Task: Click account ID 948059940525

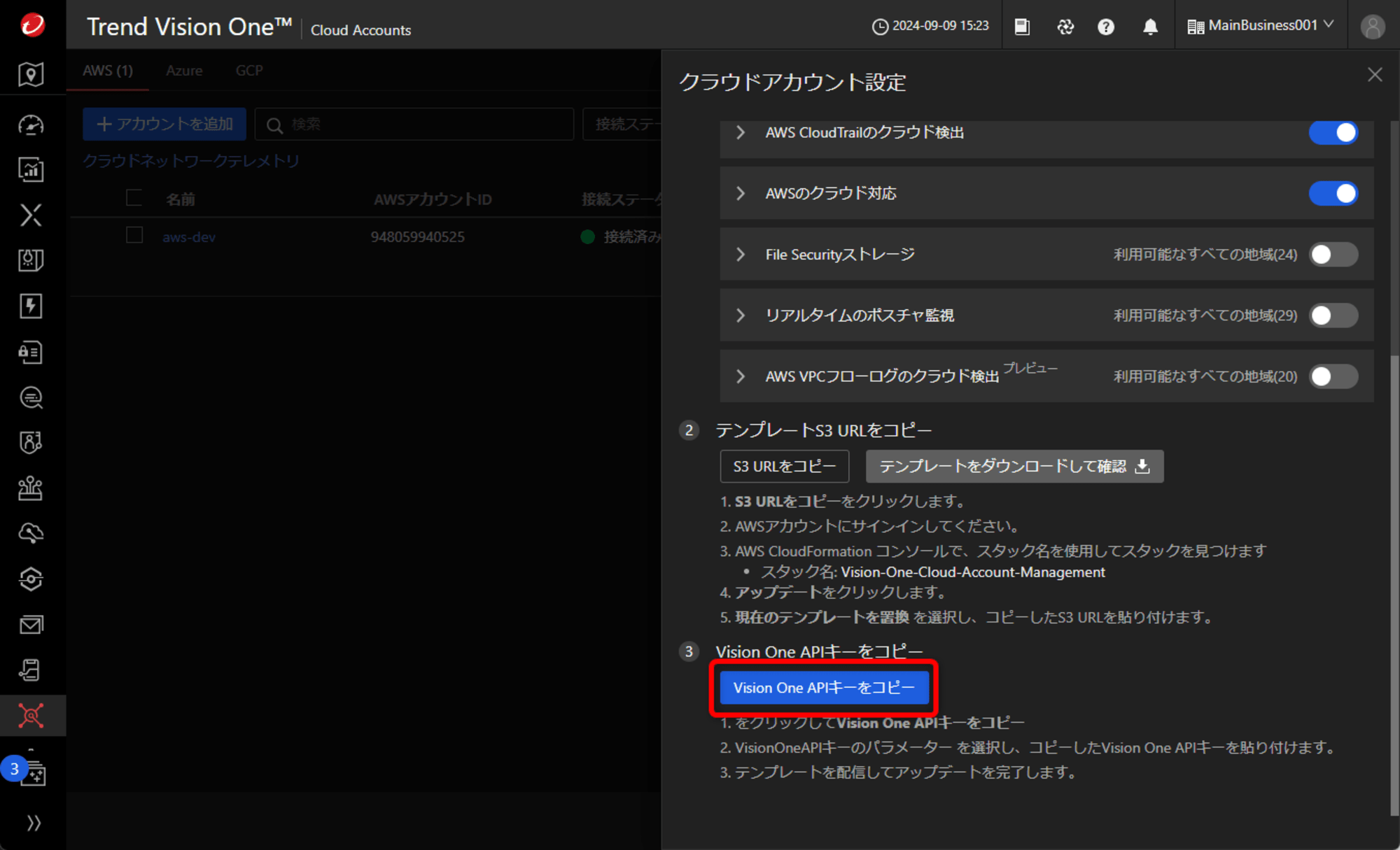Action: click(x=418, y=237)
